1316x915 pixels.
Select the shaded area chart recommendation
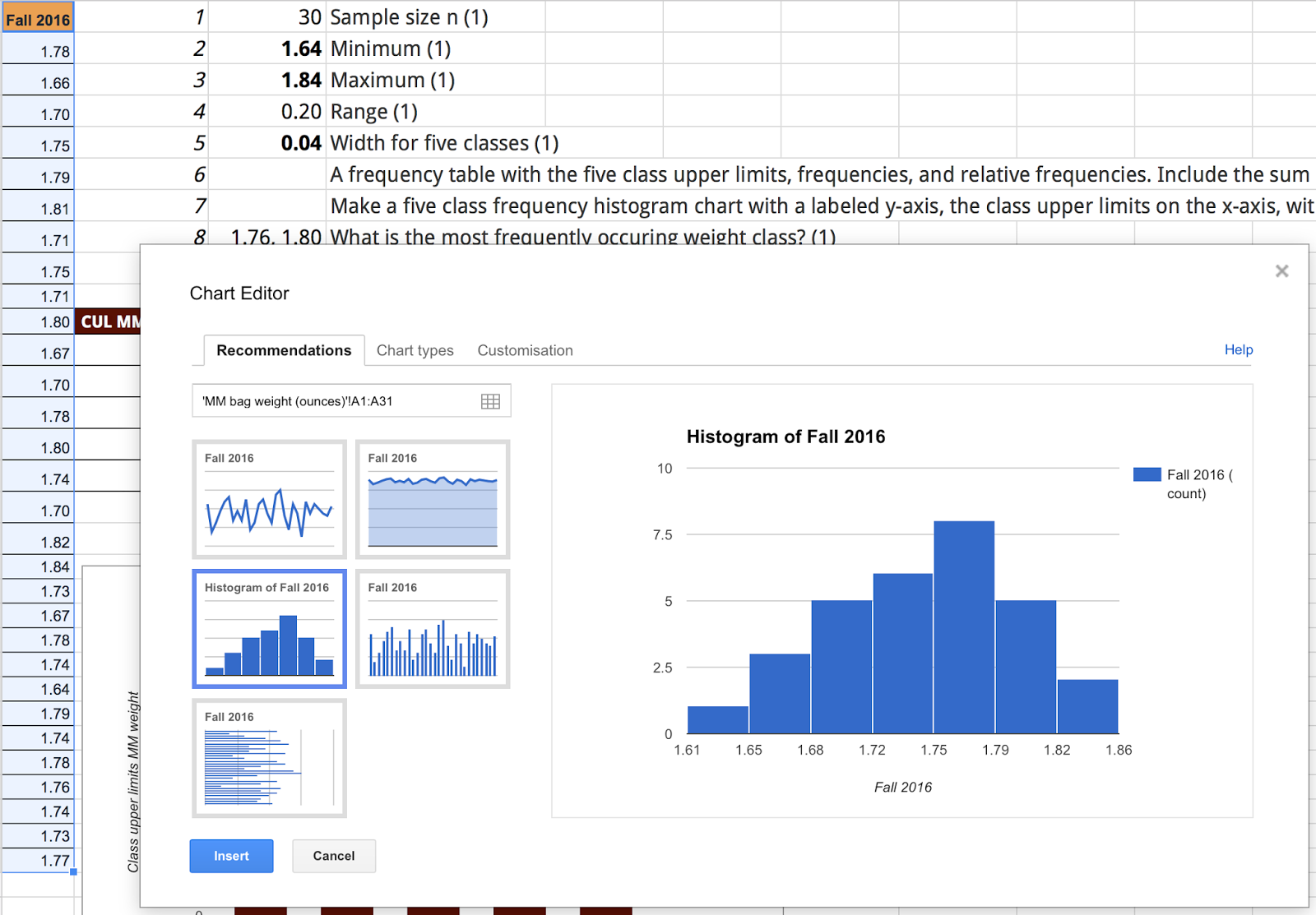point(432,498)
